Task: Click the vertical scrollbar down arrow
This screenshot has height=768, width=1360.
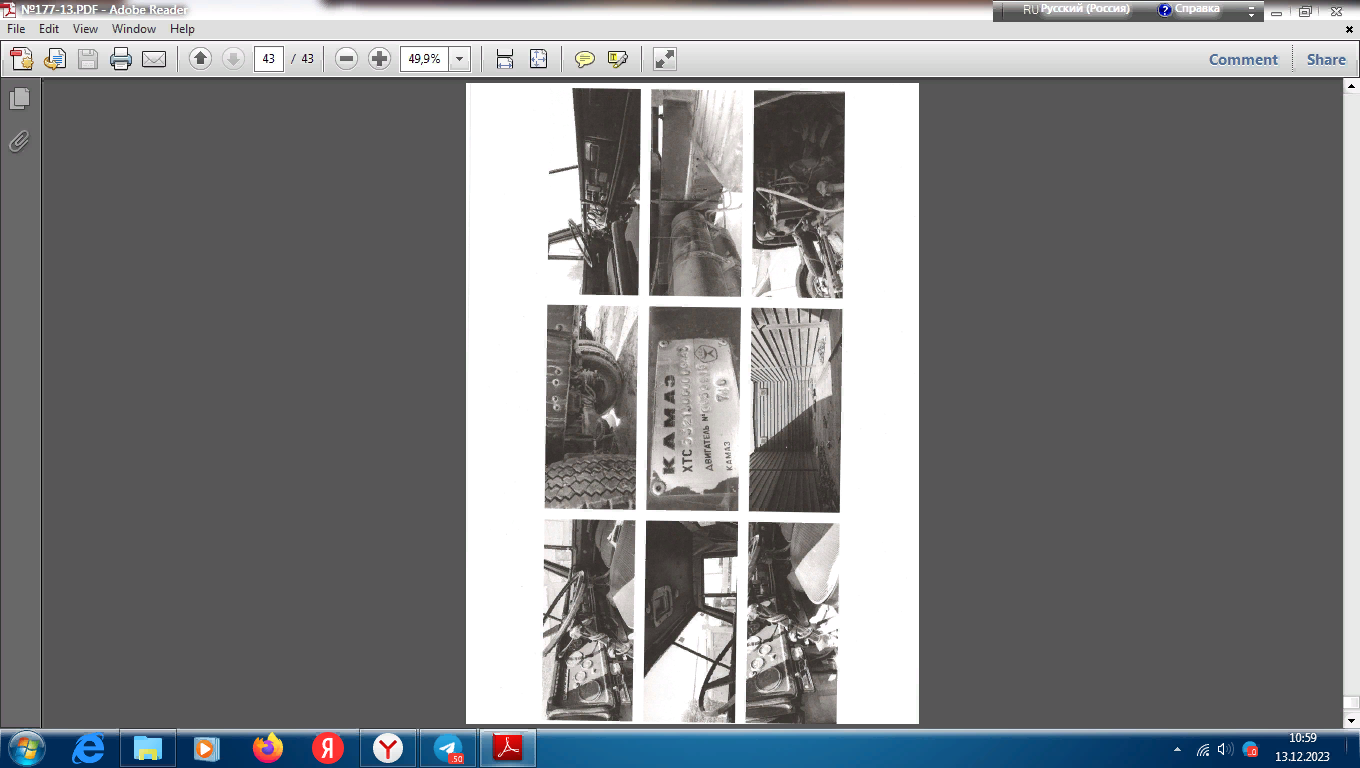Action: click(x=1351, y=720)
